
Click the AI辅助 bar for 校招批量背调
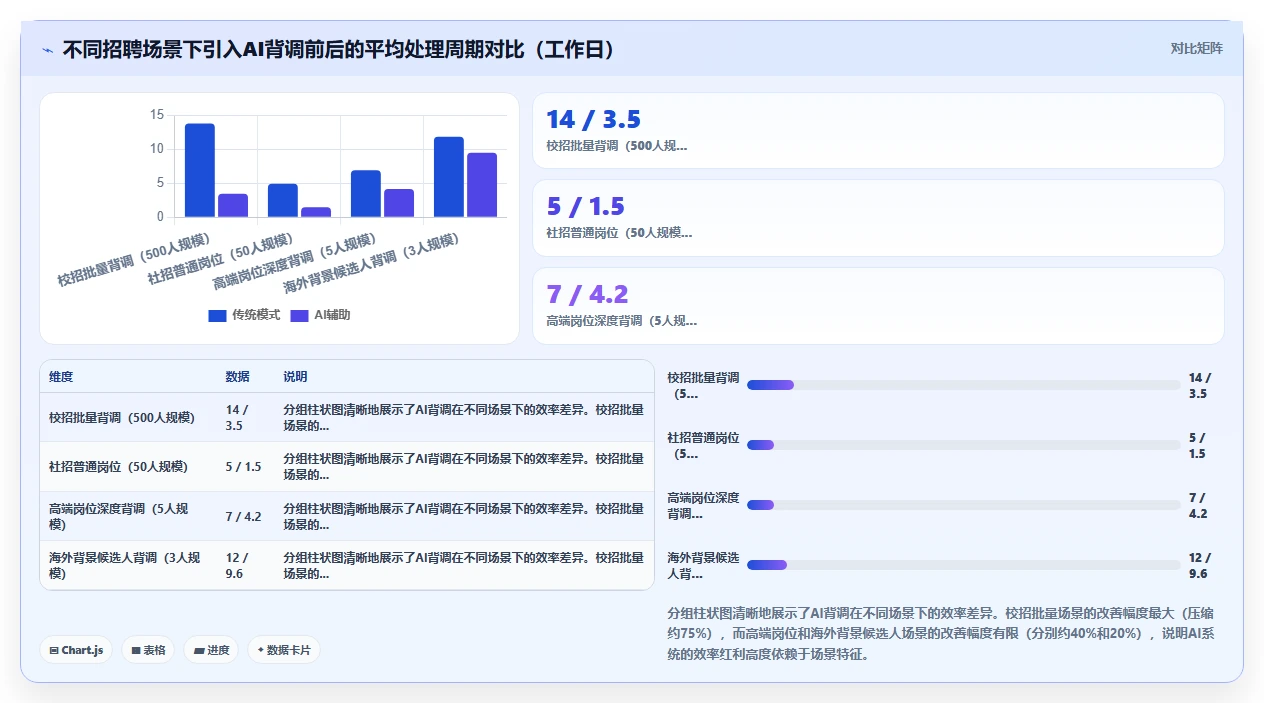pyautogui.click(x=233, y=205)
